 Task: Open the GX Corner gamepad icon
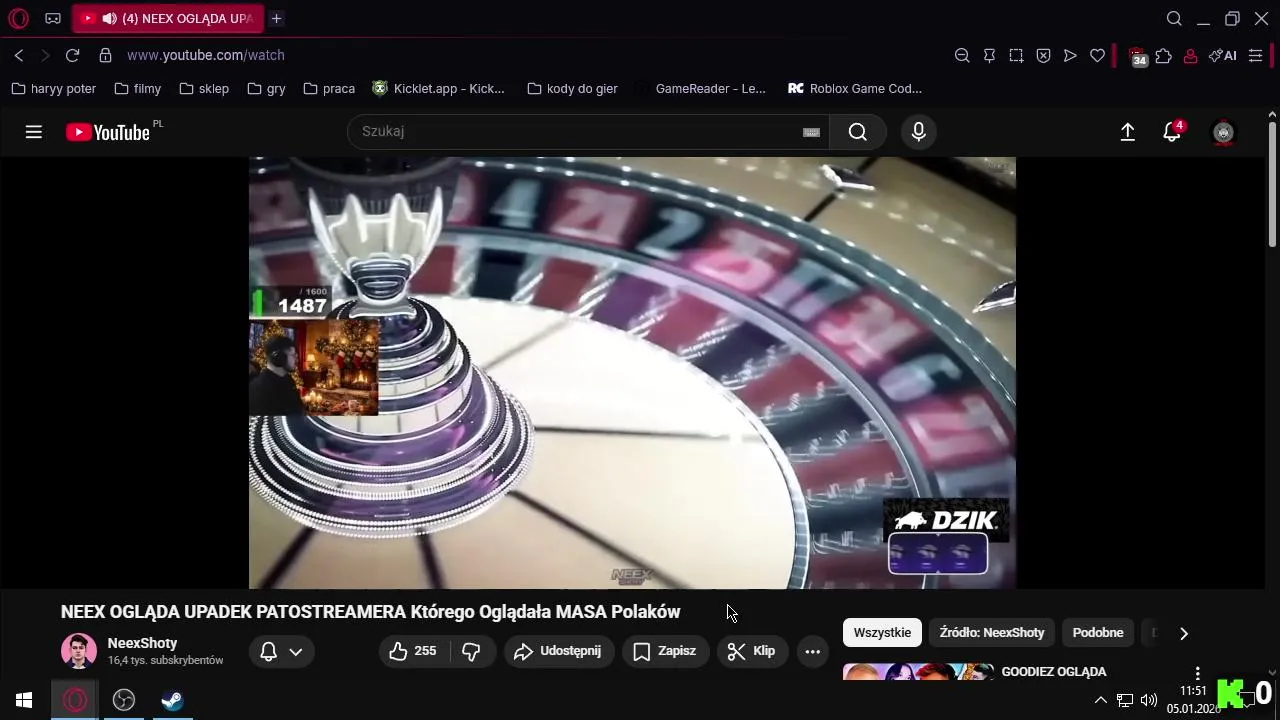pos(53,18)
